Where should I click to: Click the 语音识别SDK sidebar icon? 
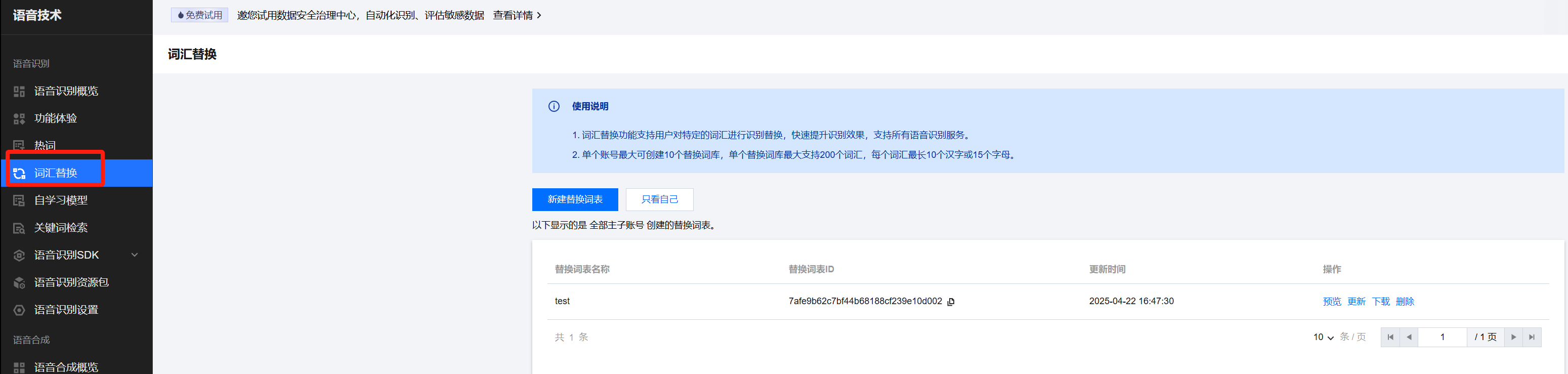(x=19, y=255)
